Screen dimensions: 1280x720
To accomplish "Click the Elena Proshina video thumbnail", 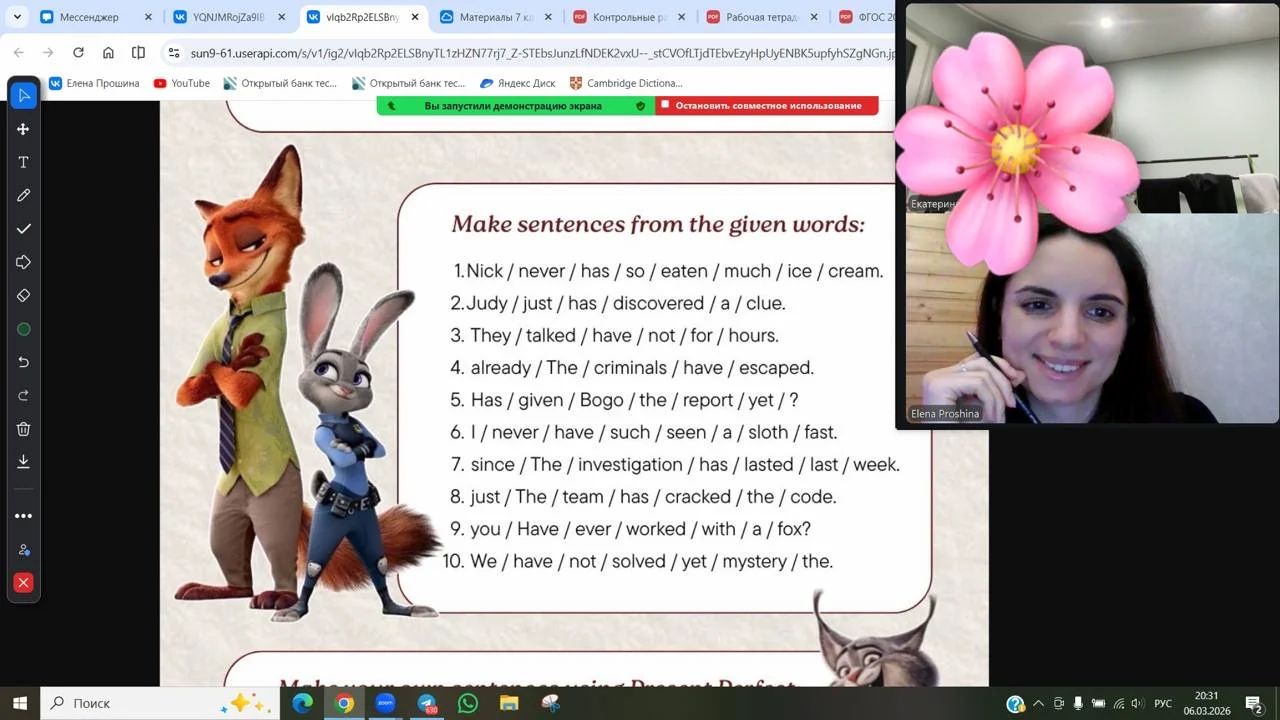I will [x=1091, y=318].
